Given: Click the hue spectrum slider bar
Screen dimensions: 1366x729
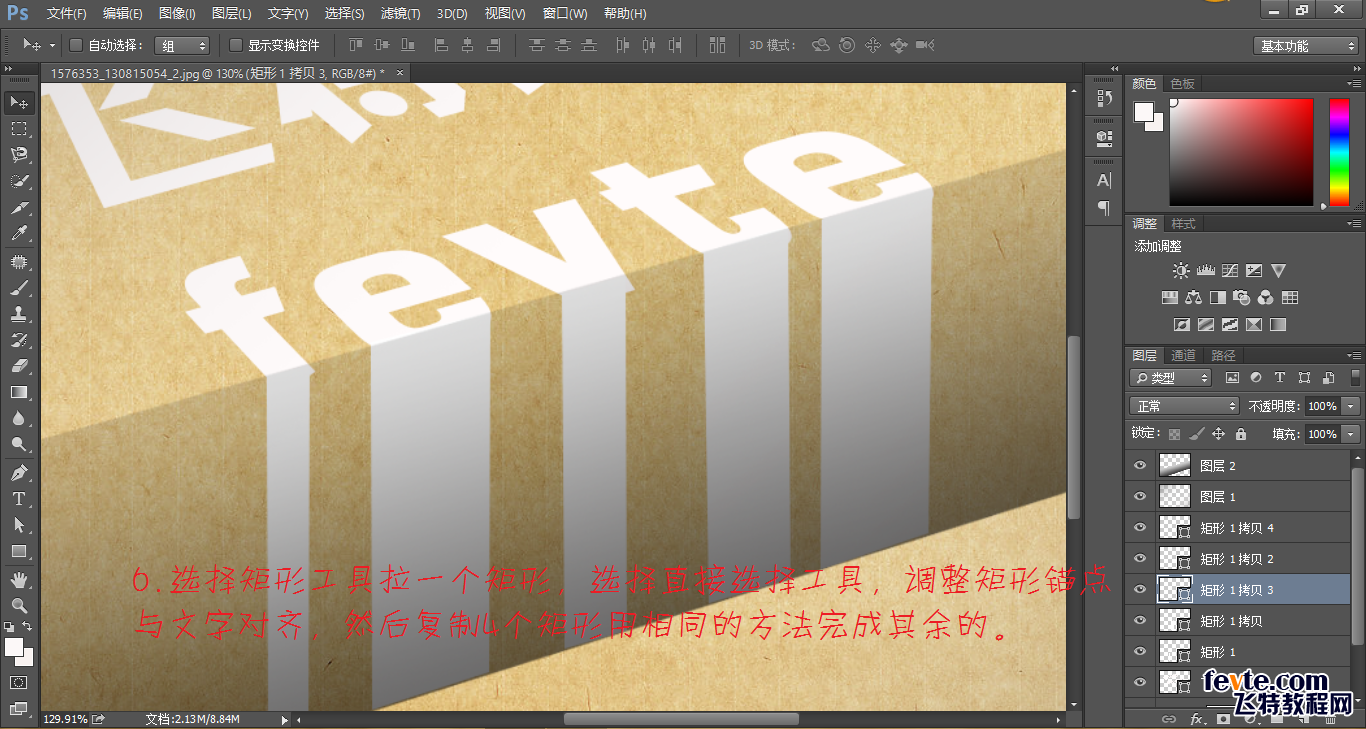Looking at the screenshot, I should pyautogui.click(x=1339, y=152).
